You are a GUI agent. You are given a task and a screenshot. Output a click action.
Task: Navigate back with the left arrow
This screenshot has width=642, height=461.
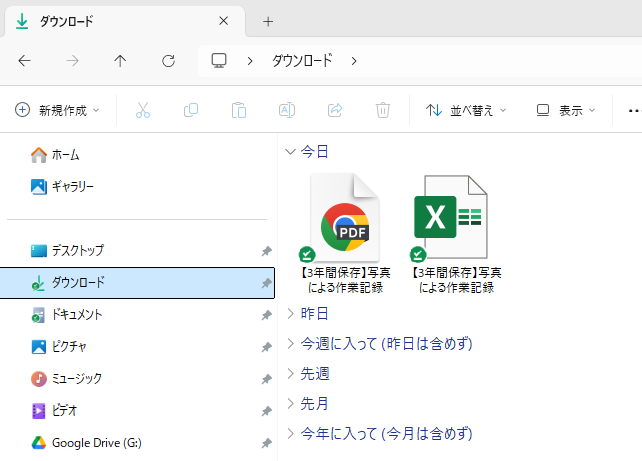(x=25, y=61)
